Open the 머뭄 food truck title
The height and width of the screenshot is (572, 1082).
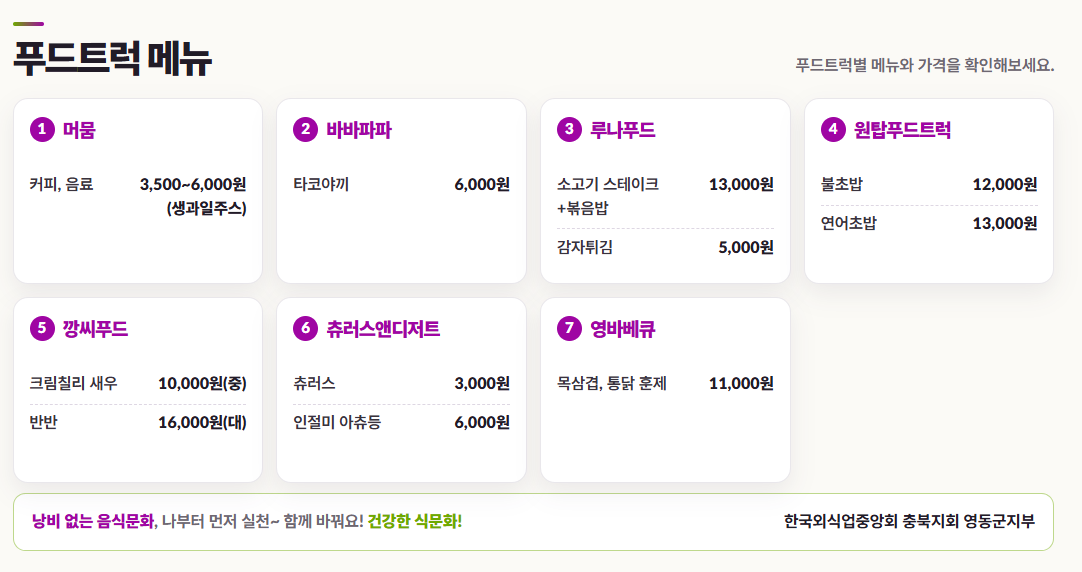tap(79, 130)
